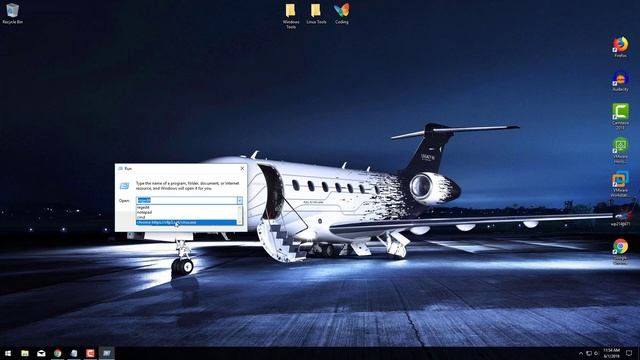Open the volume control tray icon
The width and height of the screenshot is (640, 360).
pyautogui.click(x=596, y=353)
